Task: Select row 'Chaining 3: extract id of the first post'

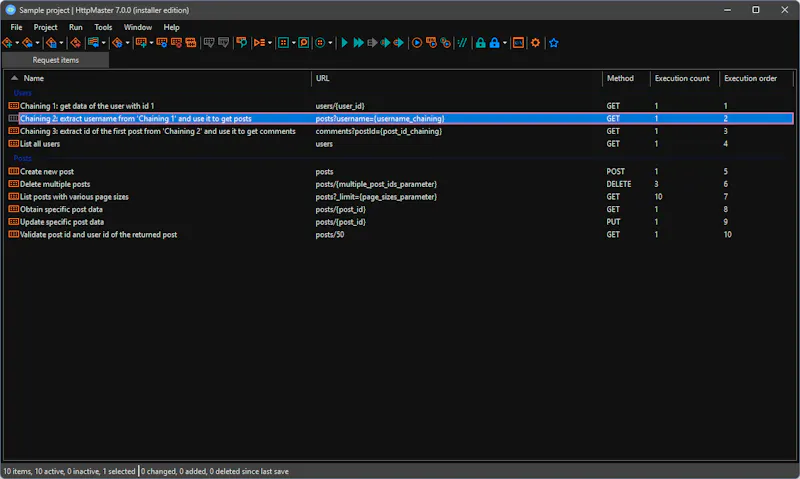Action: (x=401, y=131)
